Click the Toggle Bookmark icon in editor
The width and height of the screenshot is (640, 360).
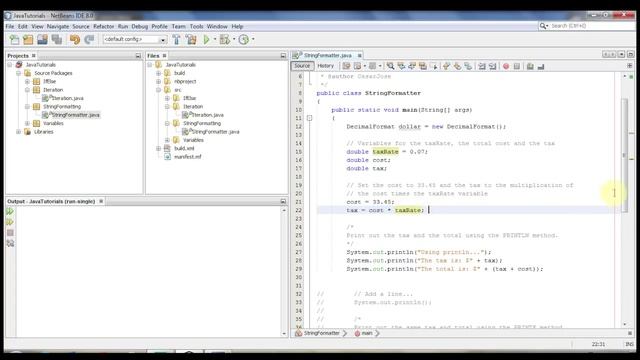[x=468, y=66]
